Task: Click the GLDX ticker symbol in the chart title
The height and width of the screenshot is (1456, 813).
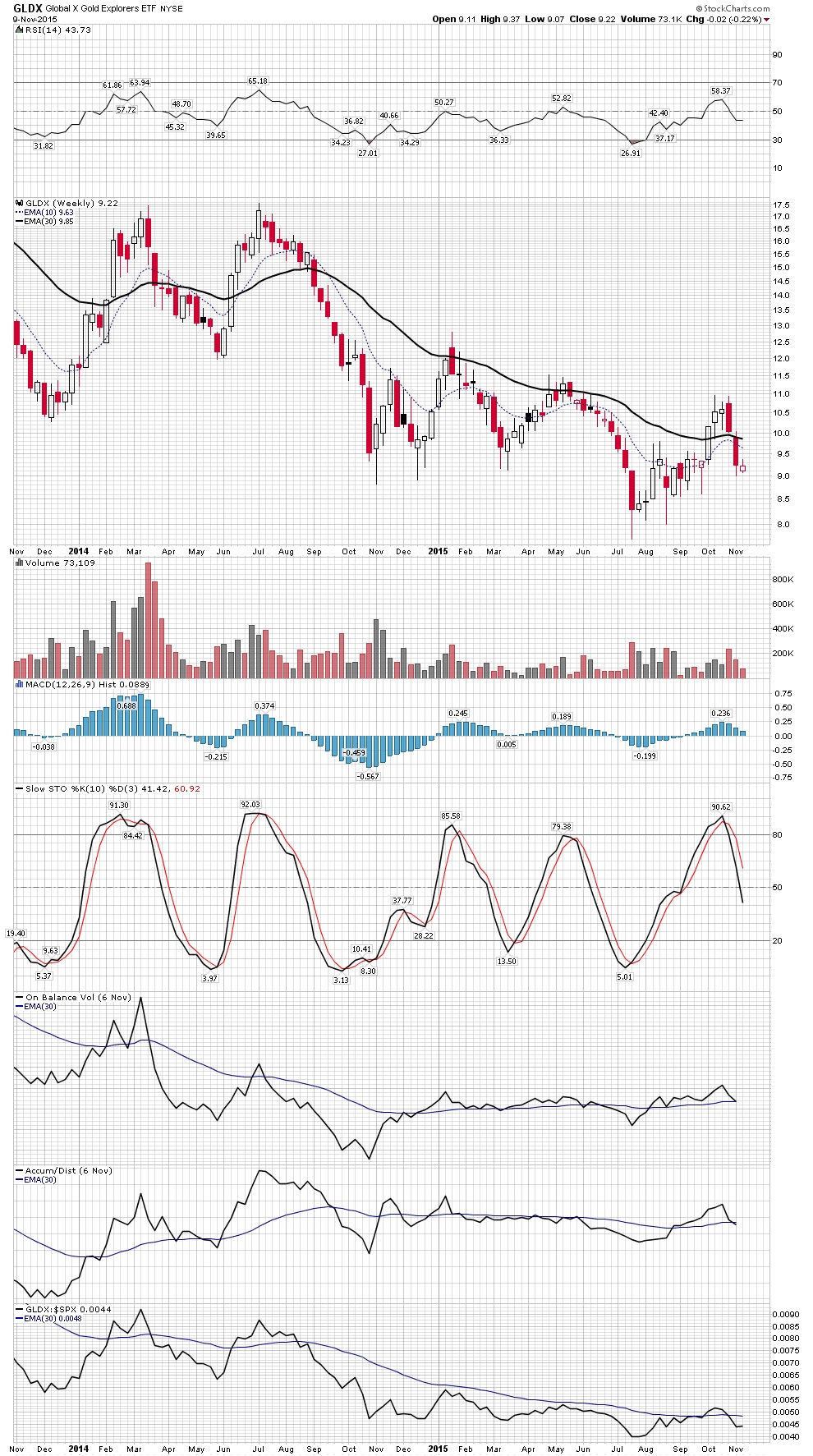Action: coord(27,7)
